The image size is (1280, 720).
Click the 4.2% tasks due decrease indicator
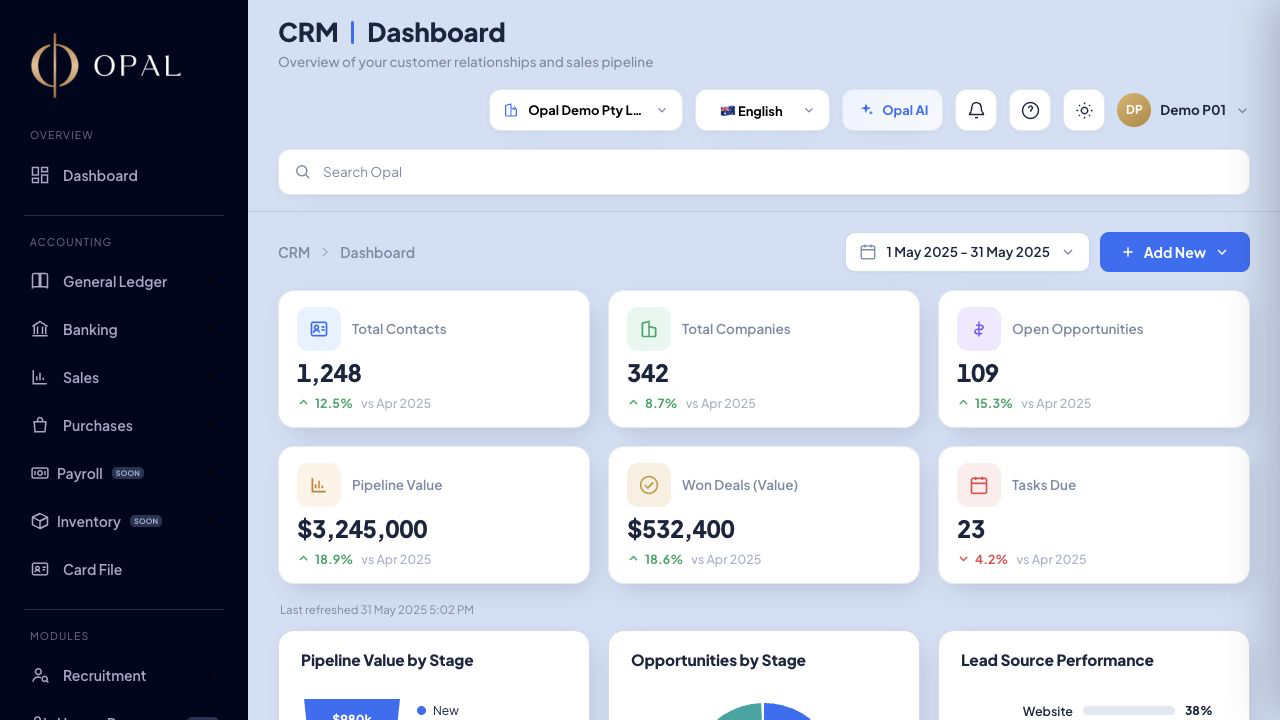tap(983, 559)
